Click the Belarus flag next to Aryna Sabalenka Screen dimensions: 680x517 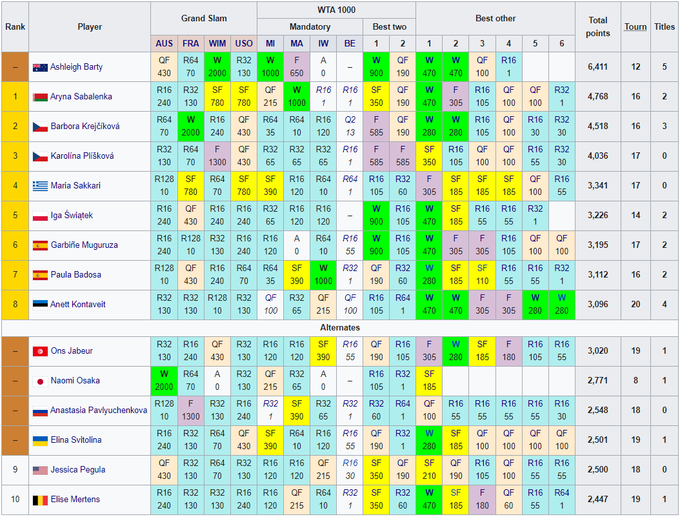[x=40, y=97]
